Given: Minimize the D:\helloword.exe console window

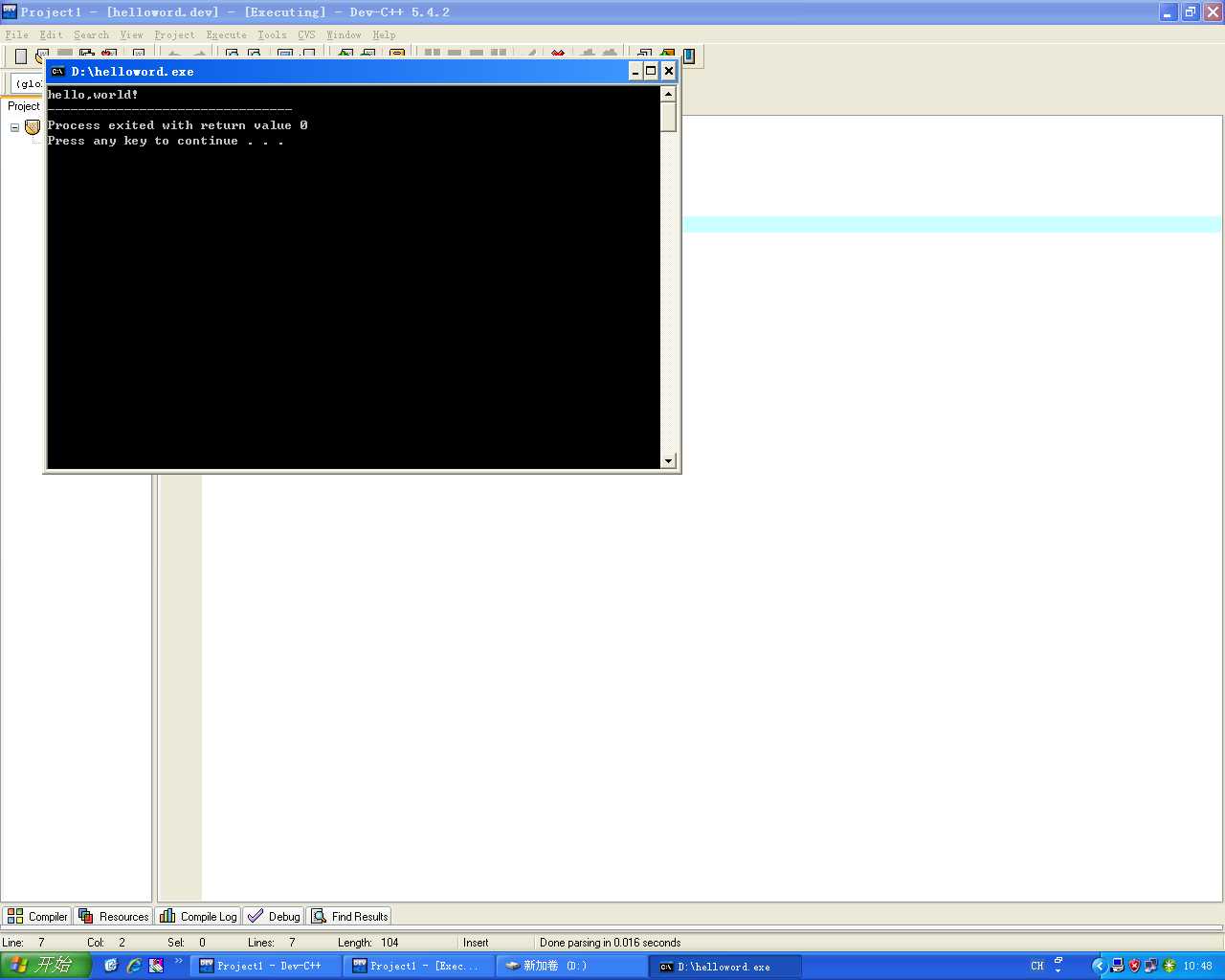Looking at the screenshot, I should point(635,71).
